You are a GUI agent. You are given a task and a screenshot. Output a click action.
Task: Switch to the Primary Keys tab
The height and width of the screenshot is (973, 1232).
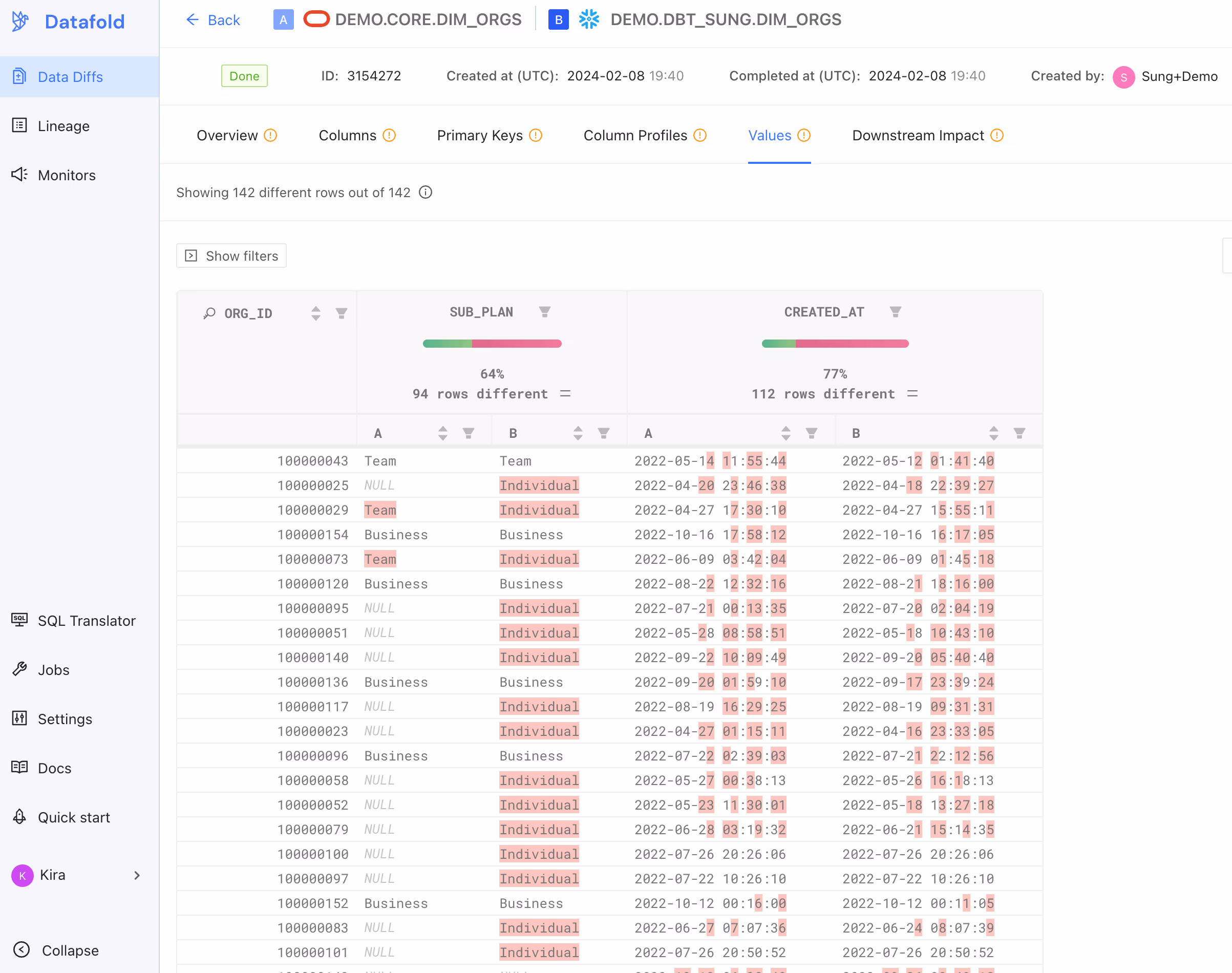pyautogui.click(x=490, y=136)
